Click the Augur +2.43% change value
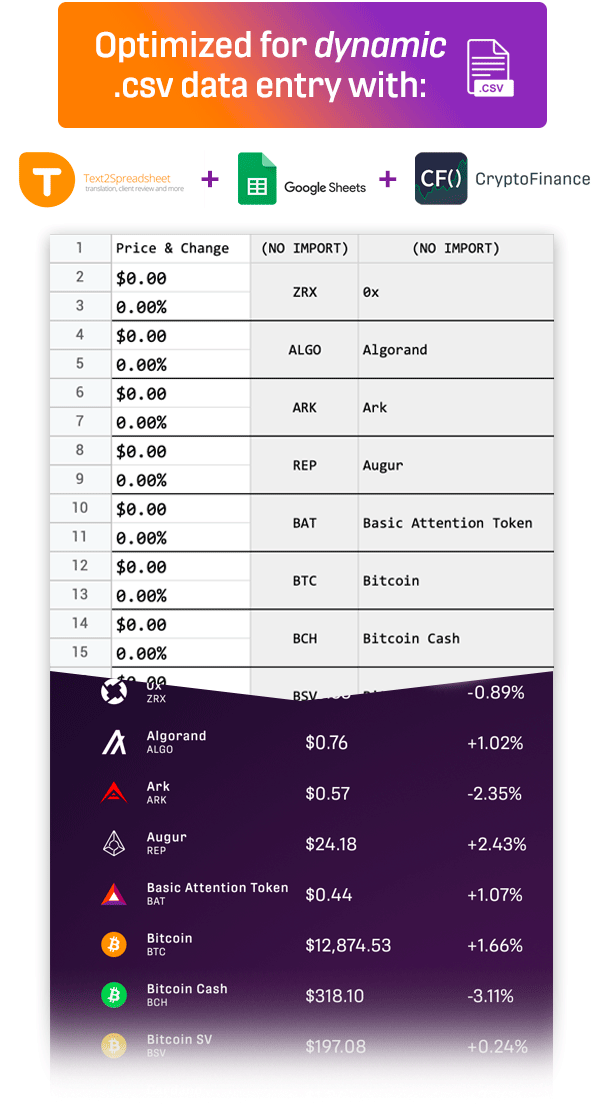The height and width of the screenshot is (1112, 600). point(496,844)
